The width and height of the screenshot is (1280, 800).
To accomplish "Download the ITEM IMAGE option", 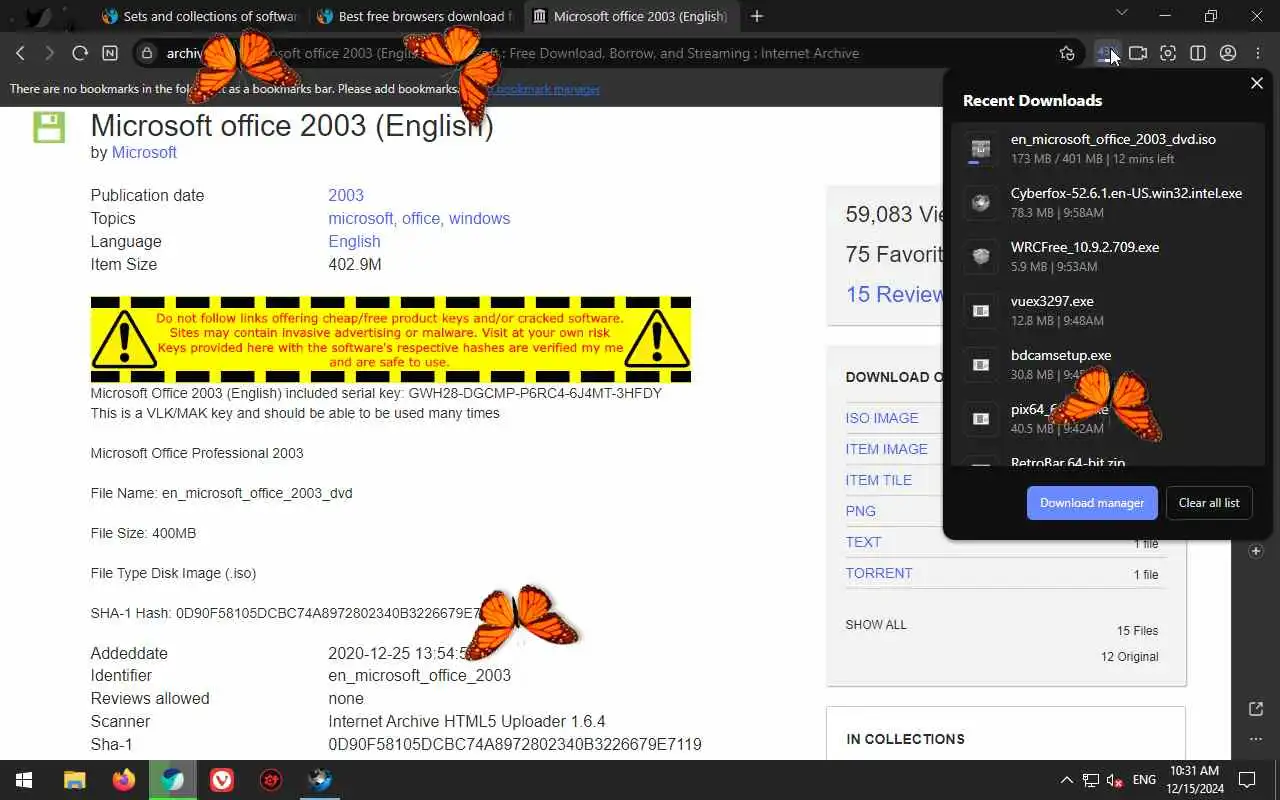I will point(887,449).
